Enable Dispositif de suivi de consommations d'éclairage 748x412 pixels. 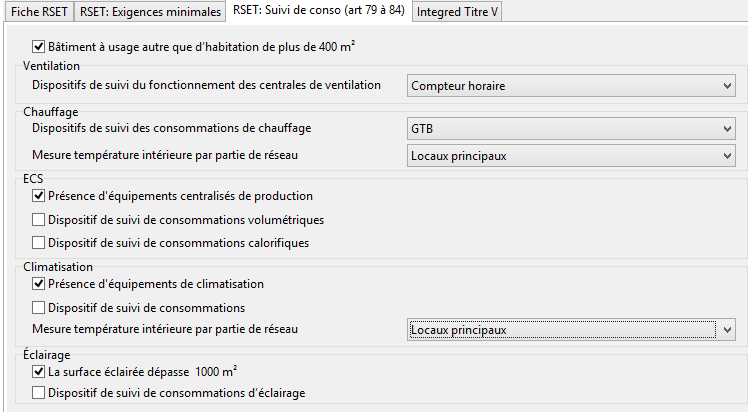click(x=39, y=393)
